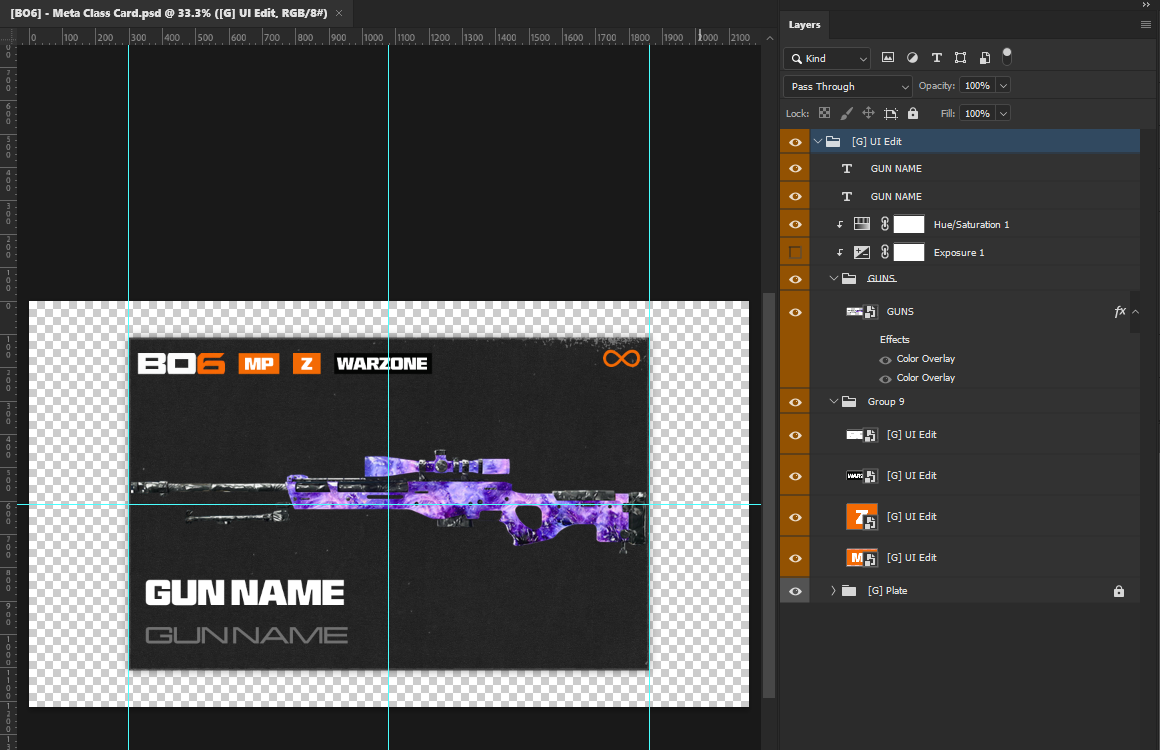Show the Exposure 1 layer
1160x750 pixels.
click(795, 253)
